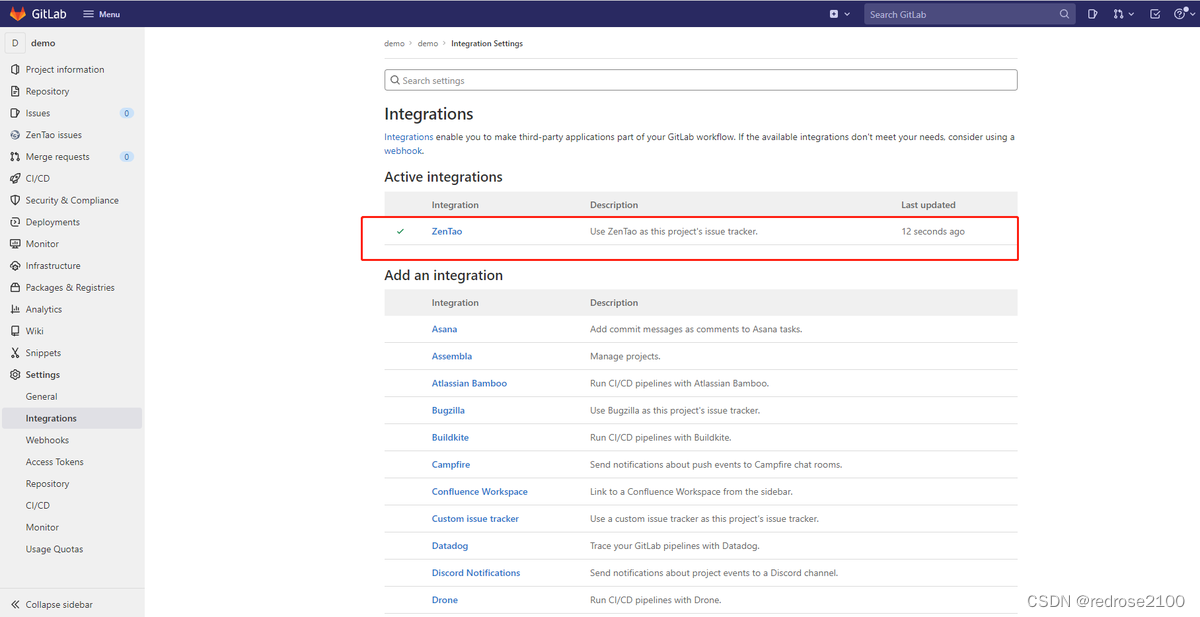
Task: Open the active ZenTao integration
Action: tap(447, 231)
